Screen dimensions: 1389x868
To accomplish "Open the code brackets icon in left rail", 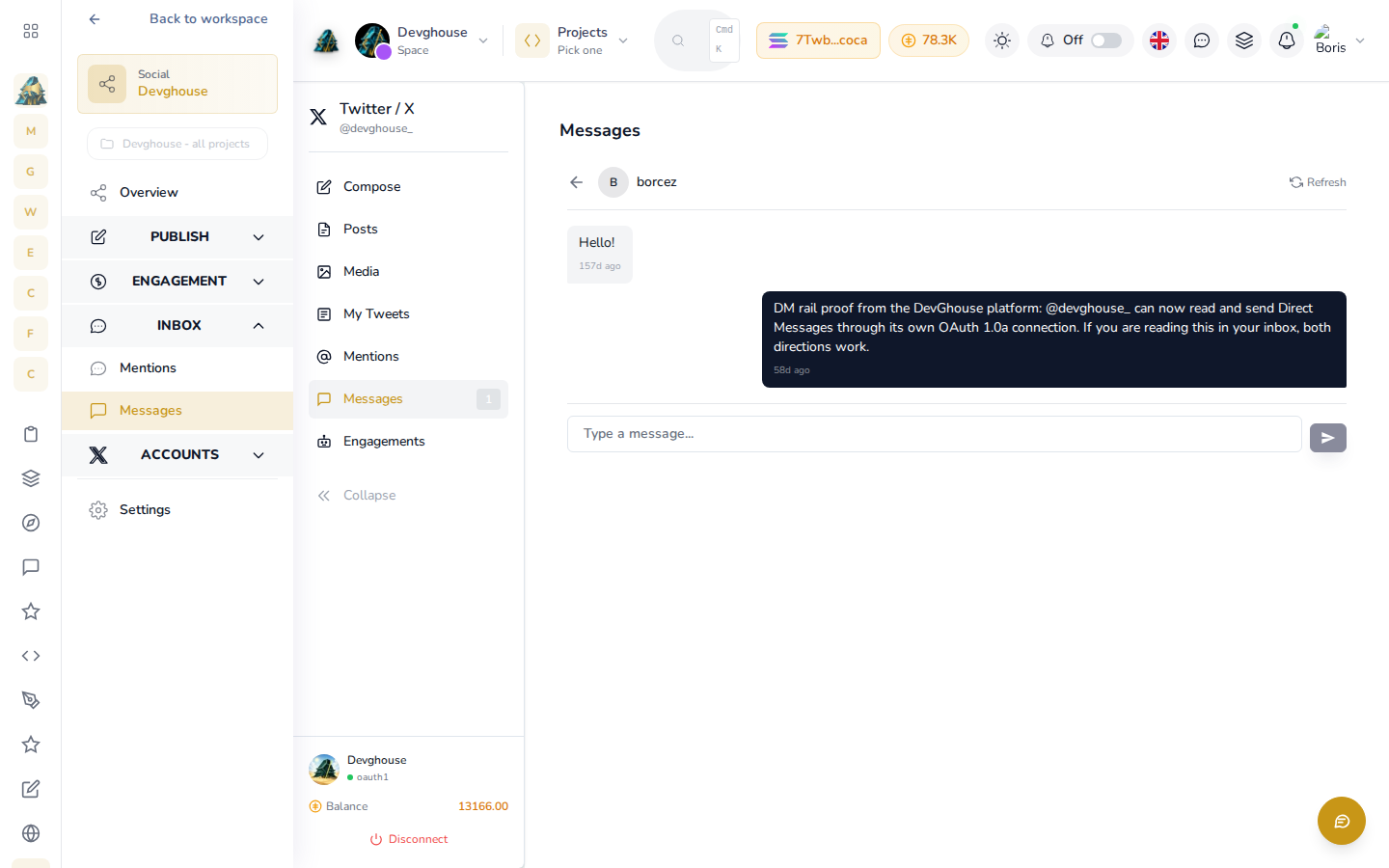I will coord(31,656).
